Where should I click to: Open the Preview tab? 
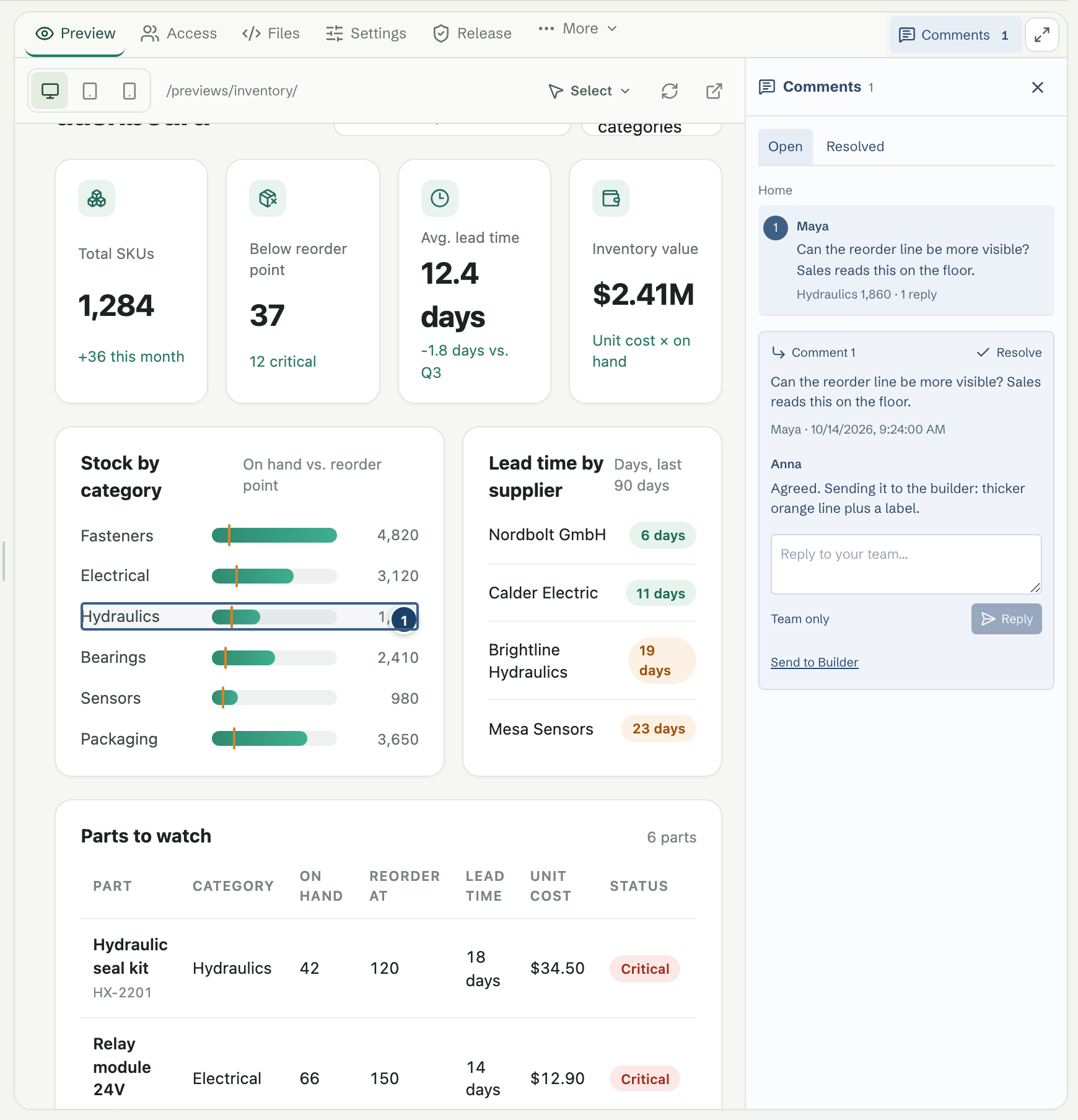click(76, 33)
